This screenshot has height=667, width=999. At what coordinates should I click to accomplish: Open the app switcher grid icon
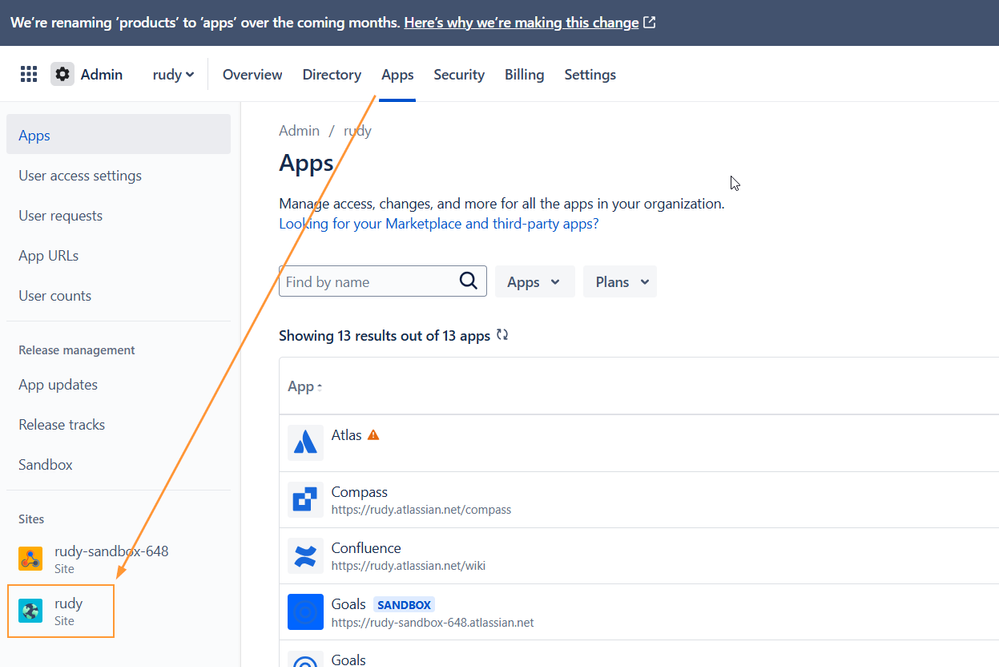tap(29, 75)
